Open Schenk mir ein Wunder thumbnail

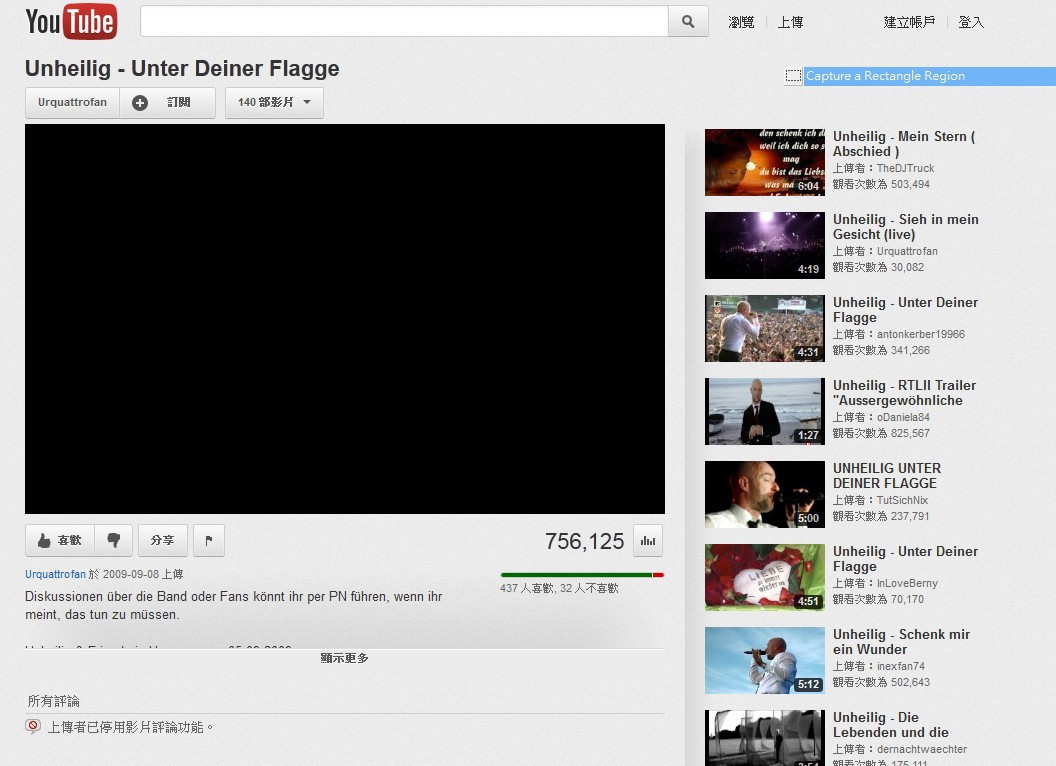click(764, 660)
